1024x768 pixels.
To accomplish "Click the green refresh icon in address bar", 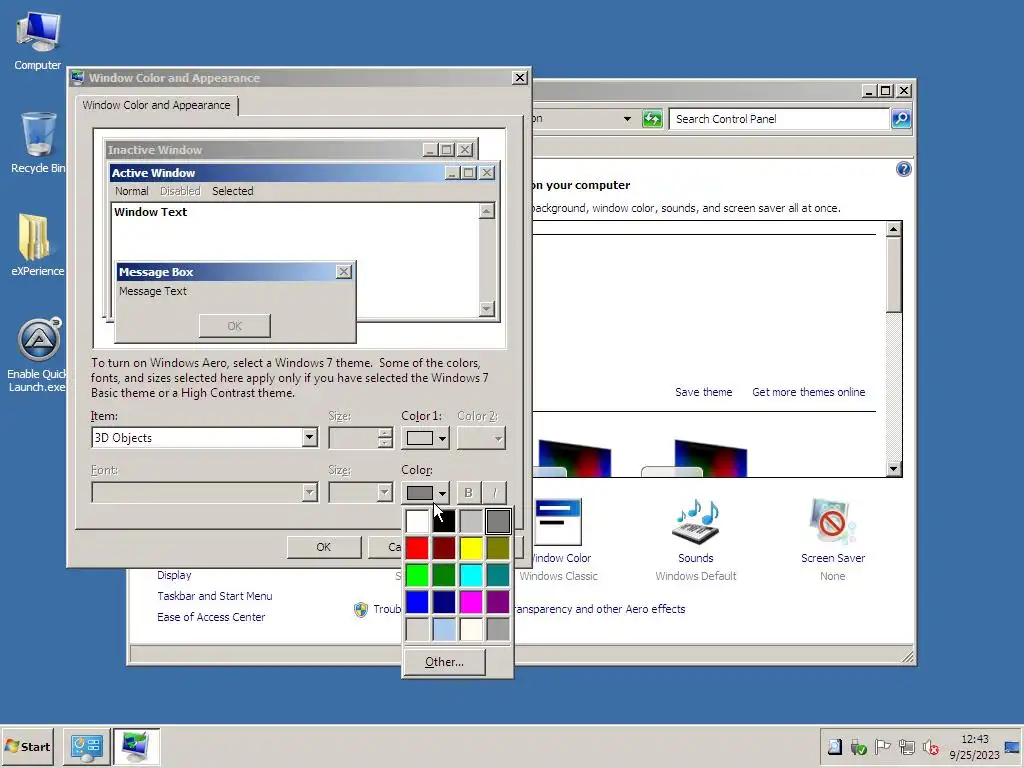I will click(x=652, y=119).
